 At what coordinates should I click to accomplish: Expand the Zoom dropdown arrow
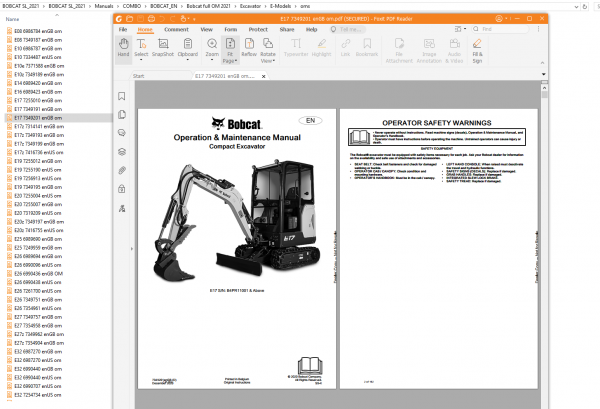(212, 60)
